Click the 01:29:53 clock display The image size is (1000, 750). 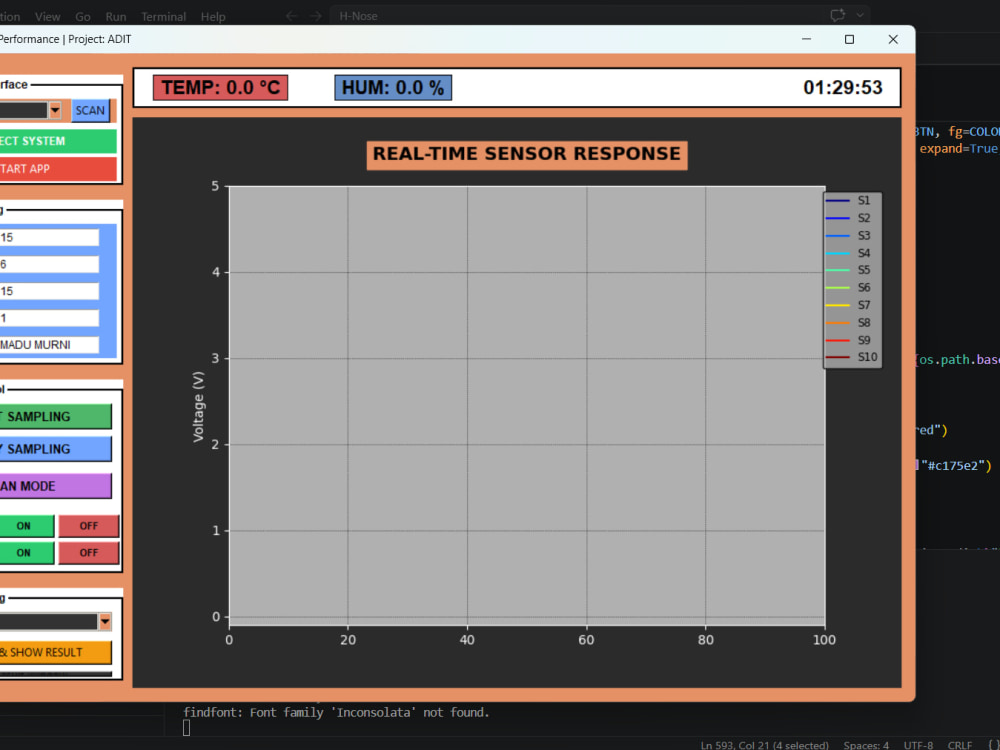tap(842, 87)
